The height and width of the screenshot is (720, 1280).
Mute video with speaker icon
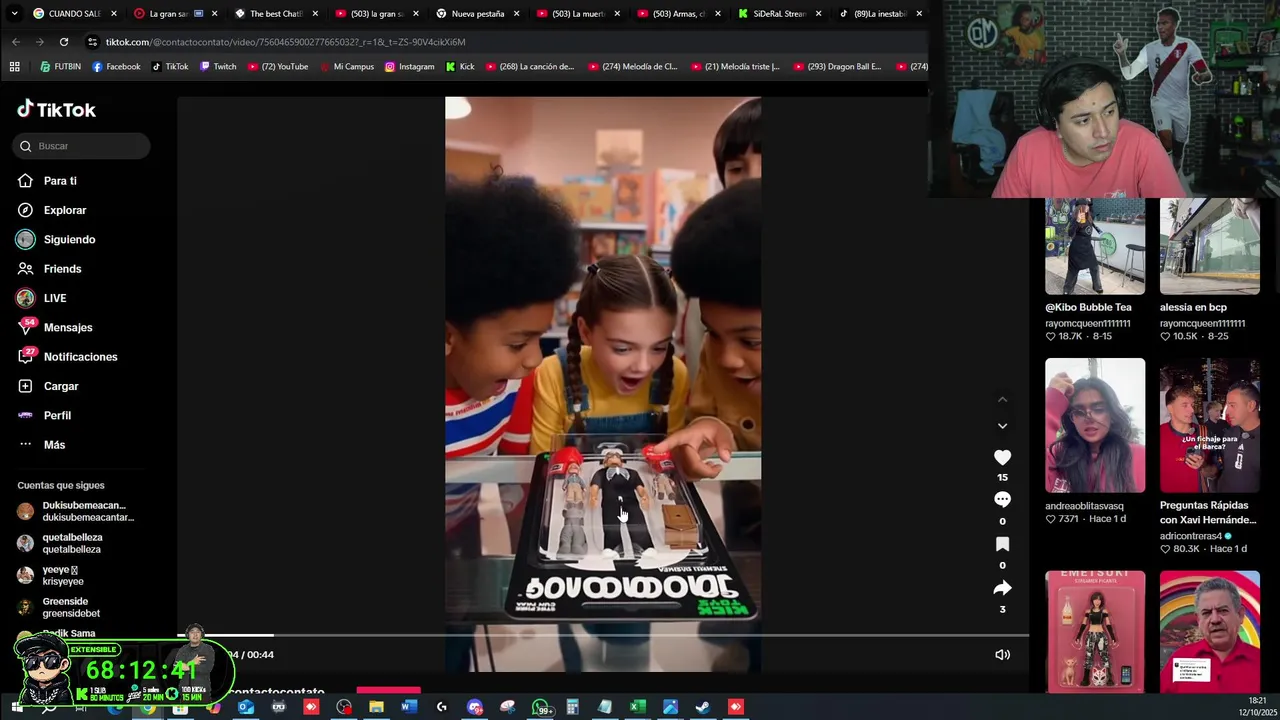(1002, 654)
